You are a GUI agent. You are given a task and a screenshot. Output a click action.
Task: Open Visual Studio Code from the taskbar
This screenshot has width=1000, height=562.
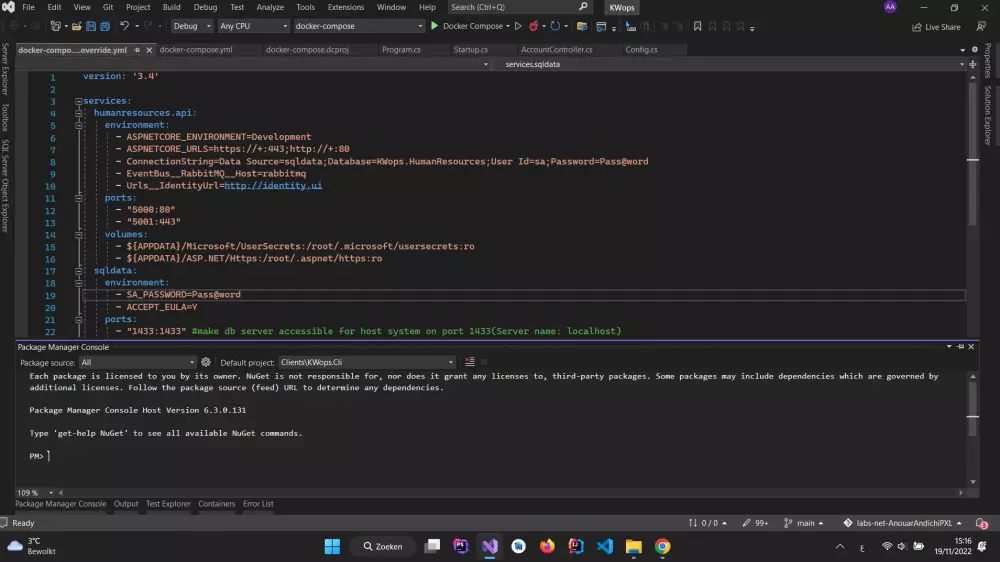(604, 546)
